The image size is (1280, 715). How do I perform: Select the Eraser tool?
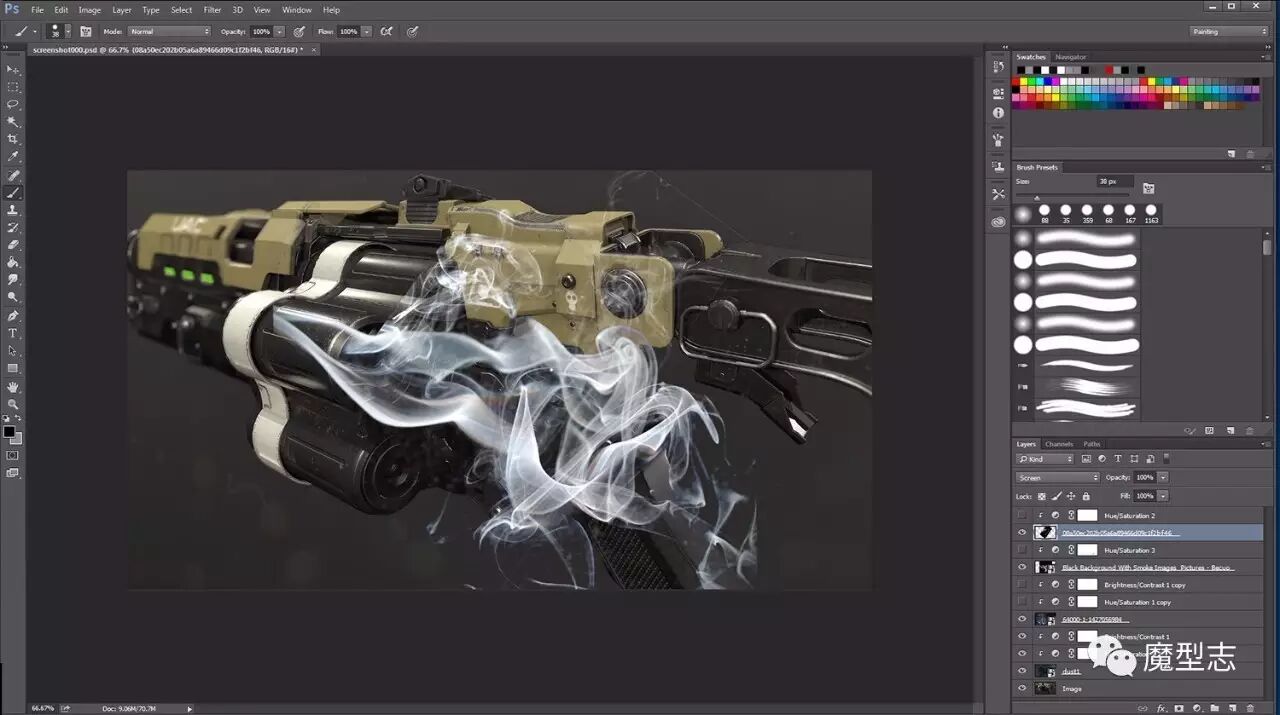coord(13,245)
